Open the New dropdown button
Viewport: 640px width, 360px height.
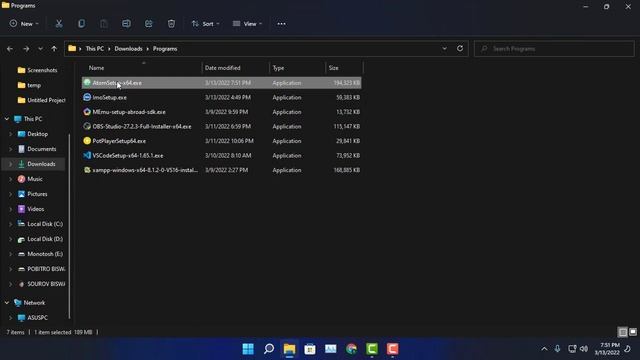tap(24, 24)
